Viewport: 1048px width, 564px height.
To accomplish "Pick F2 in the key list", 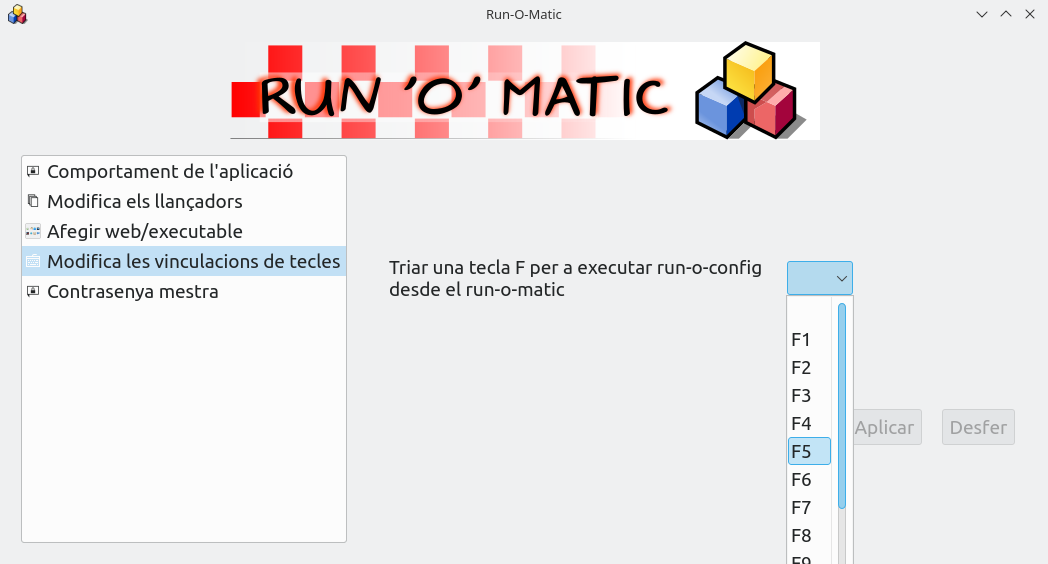I will [x=809, y=368].
